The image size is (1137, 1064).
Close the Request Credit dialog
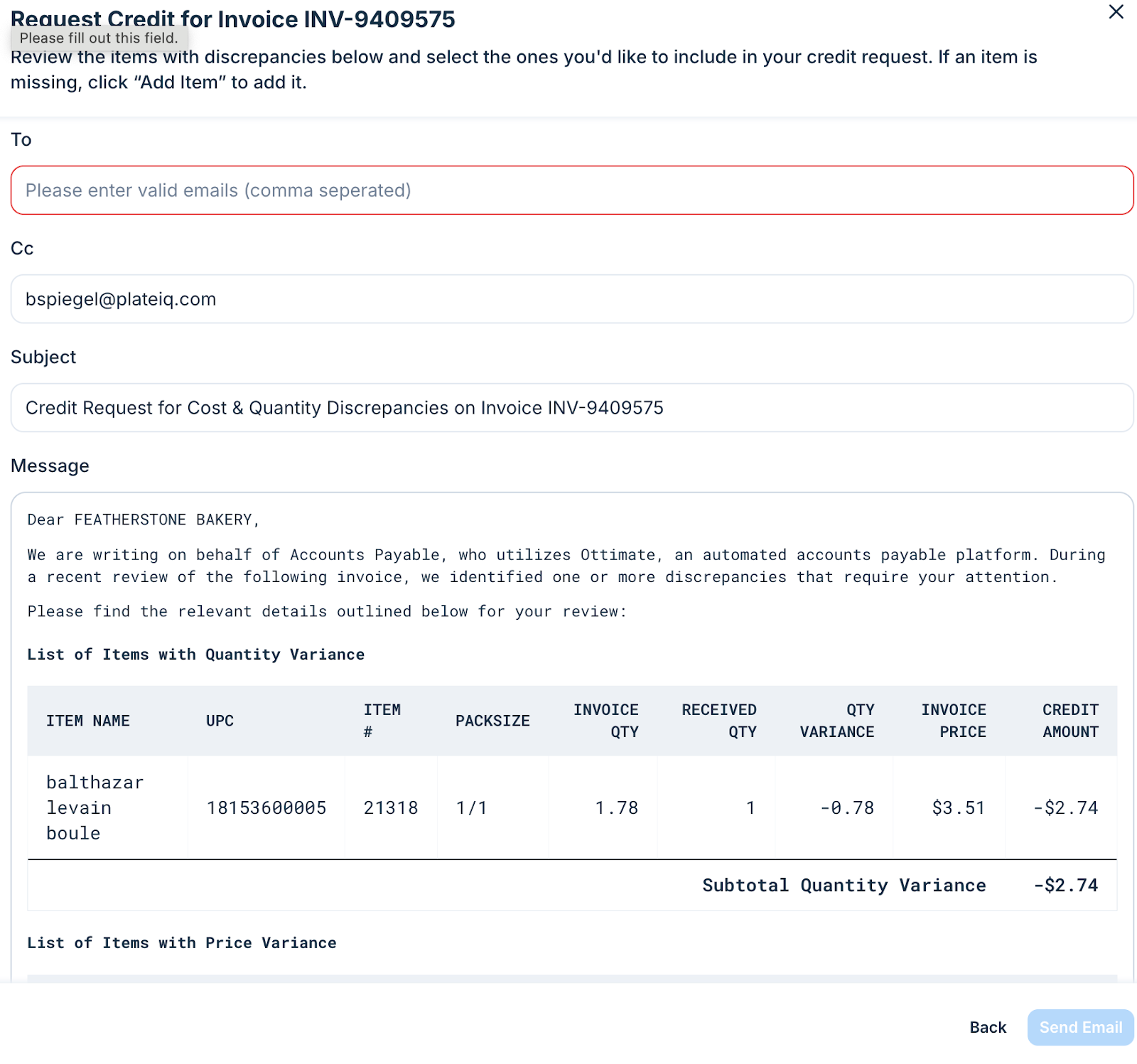[1116, 12]
